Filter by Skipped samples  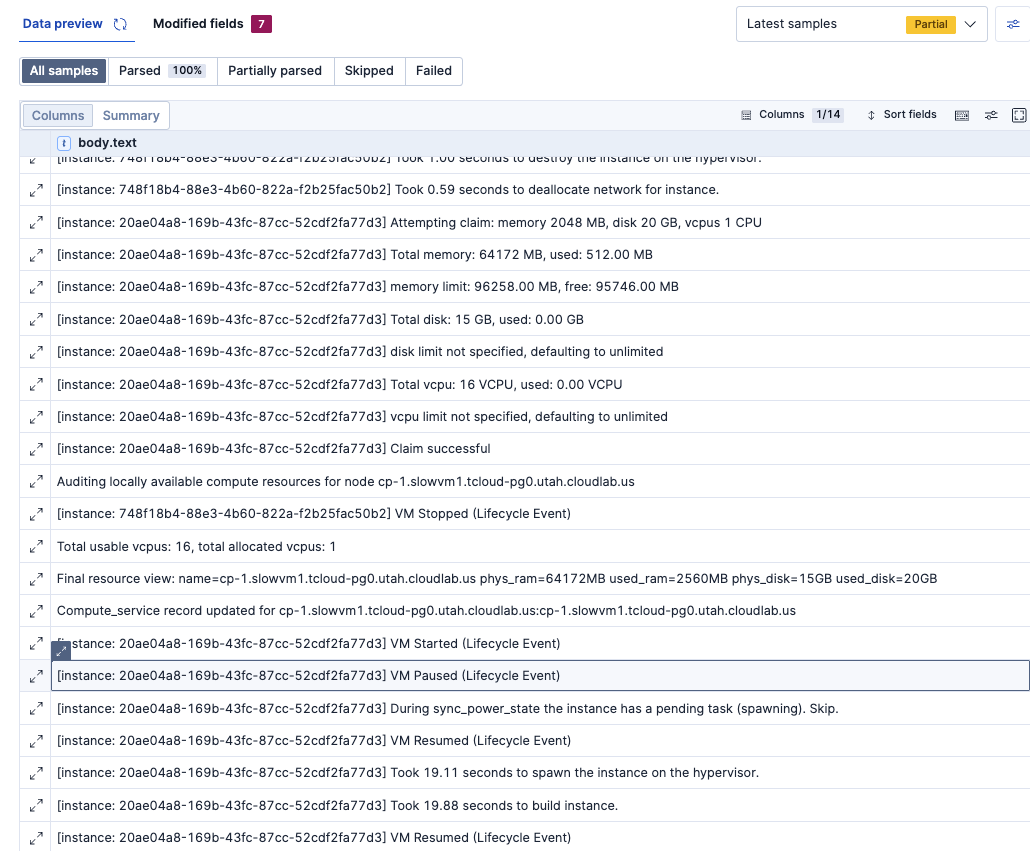pos(369,71)
